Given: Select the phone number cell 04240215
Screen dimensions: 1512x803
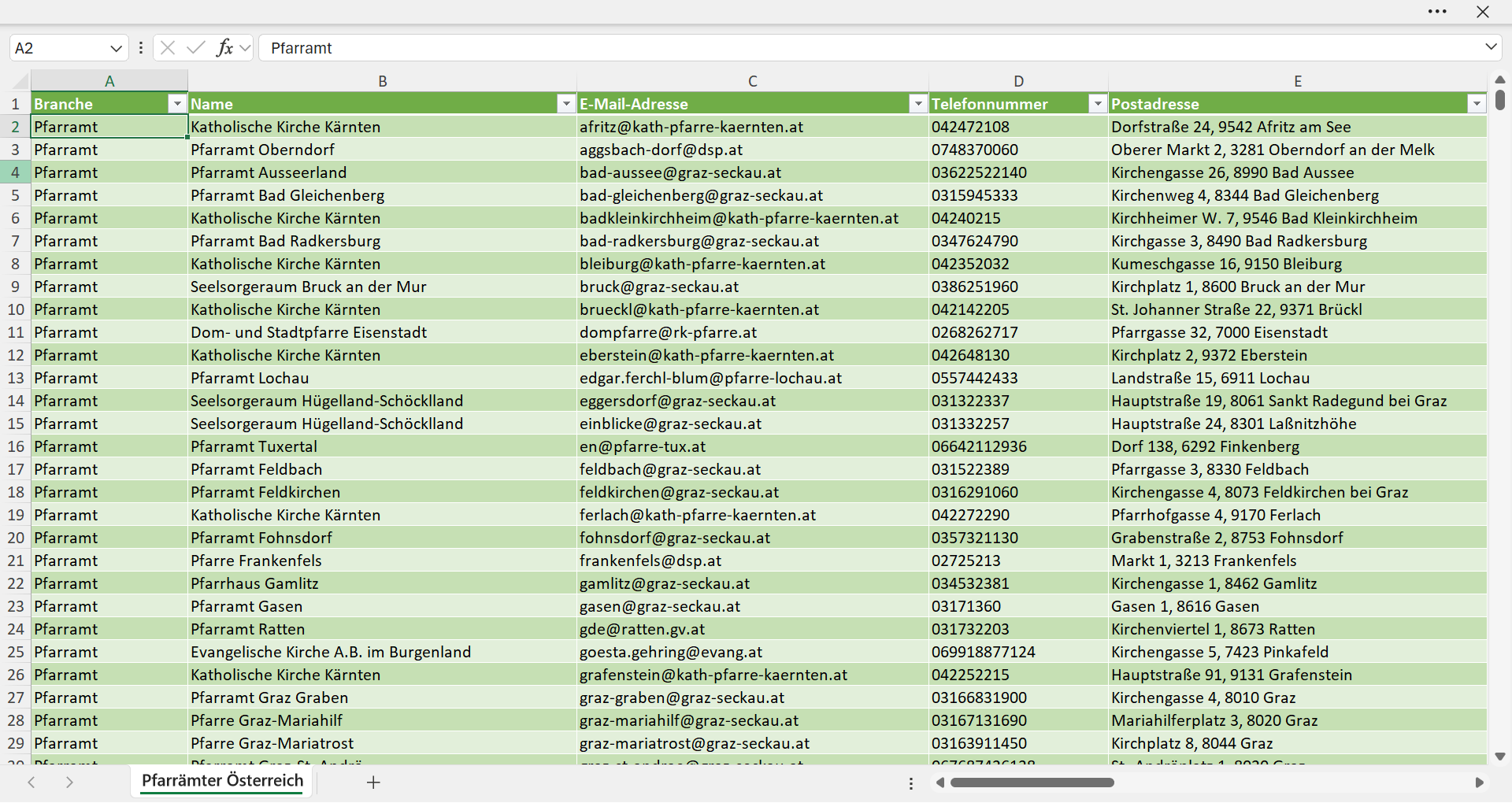Looking at the screenshot, I should coord(1019,218).
